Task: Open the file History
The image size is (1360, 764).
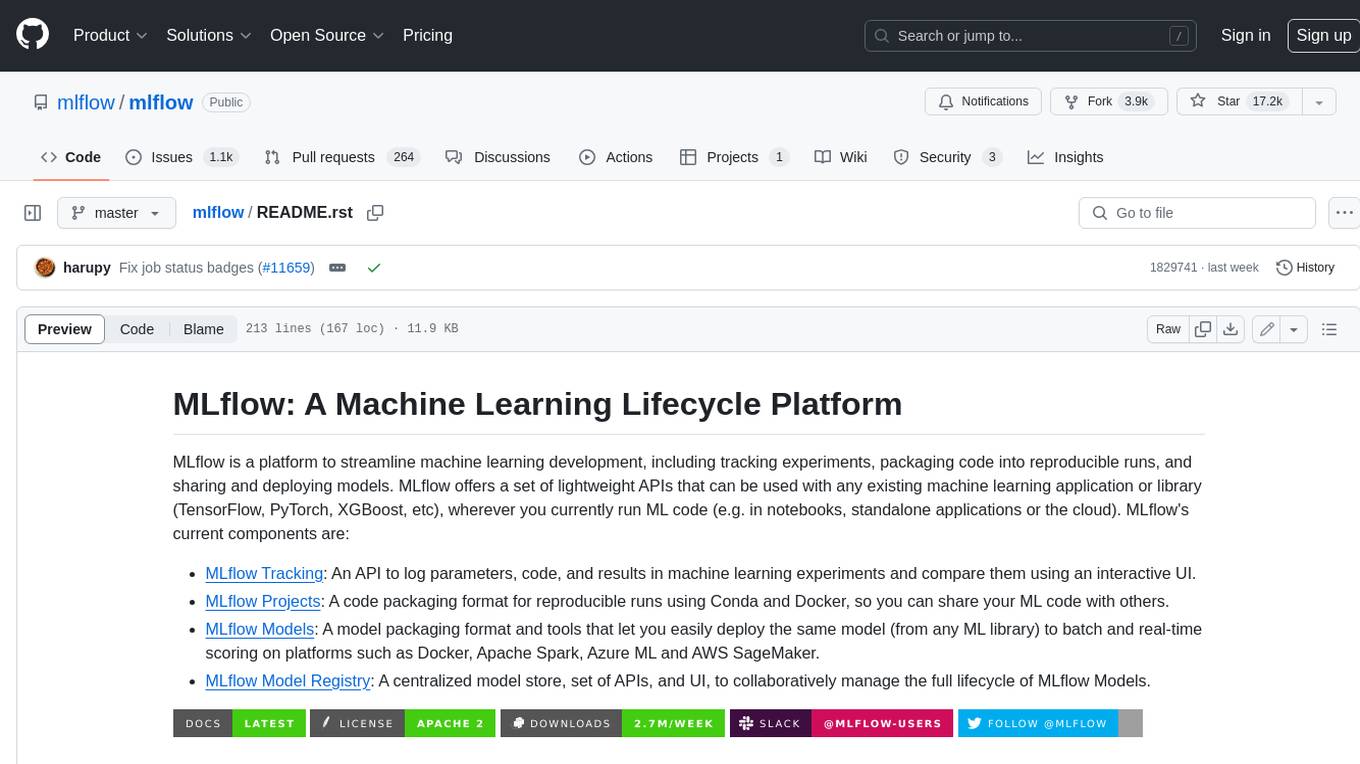Action: tap(1305, 268)
